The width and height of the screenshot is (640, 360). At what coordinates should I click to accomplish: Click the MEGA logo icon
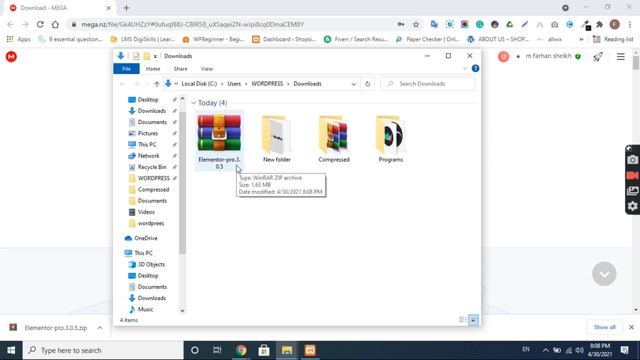tap(11, 57)
